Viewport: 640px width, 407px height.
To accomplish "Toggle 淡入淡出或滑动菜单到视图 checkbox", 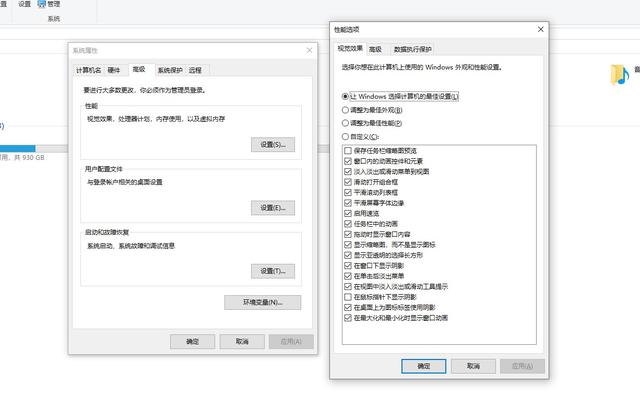I will [348, 171].
